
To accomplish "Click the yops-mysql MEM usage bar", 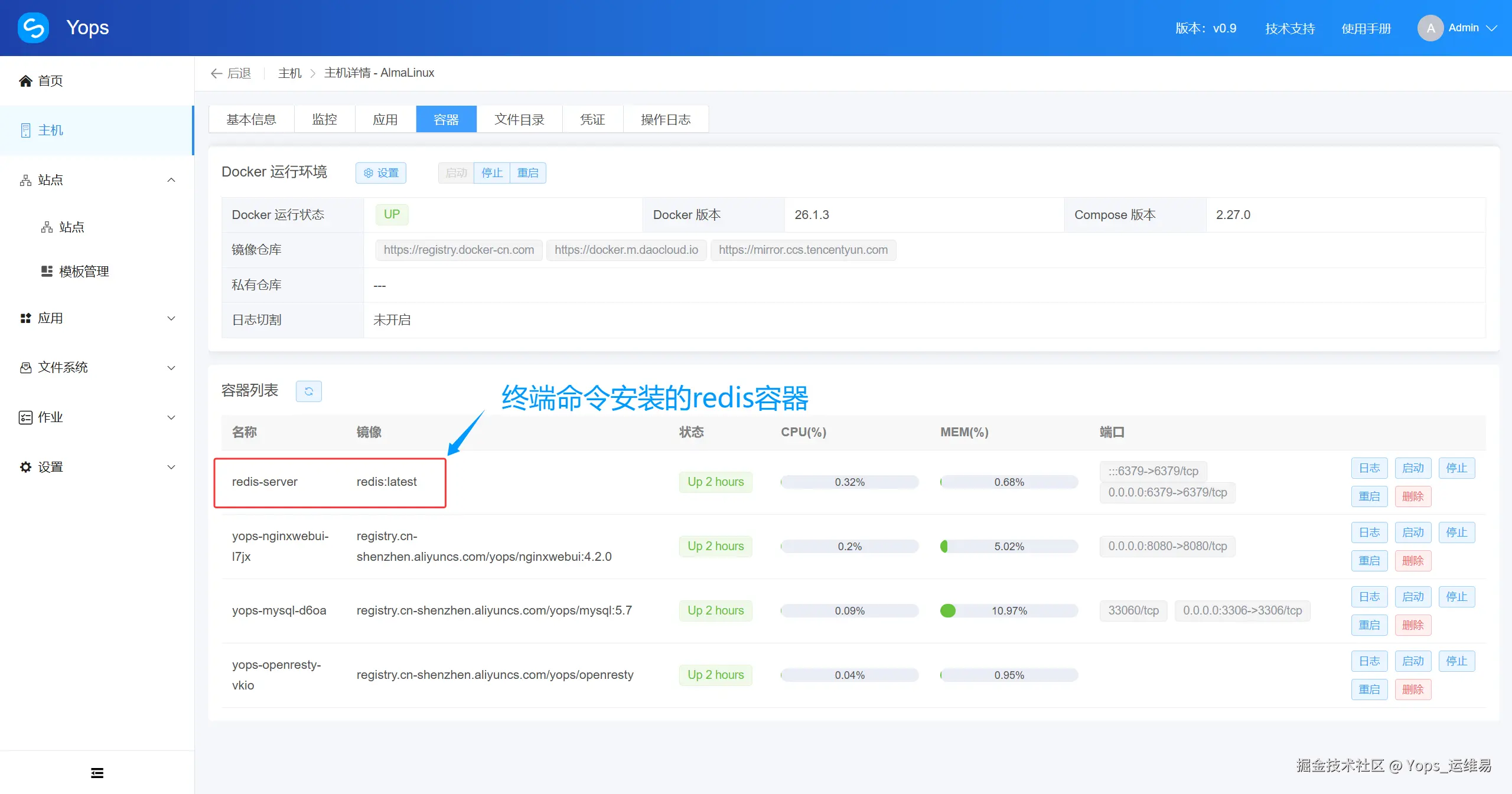I will coord(1008,610).
